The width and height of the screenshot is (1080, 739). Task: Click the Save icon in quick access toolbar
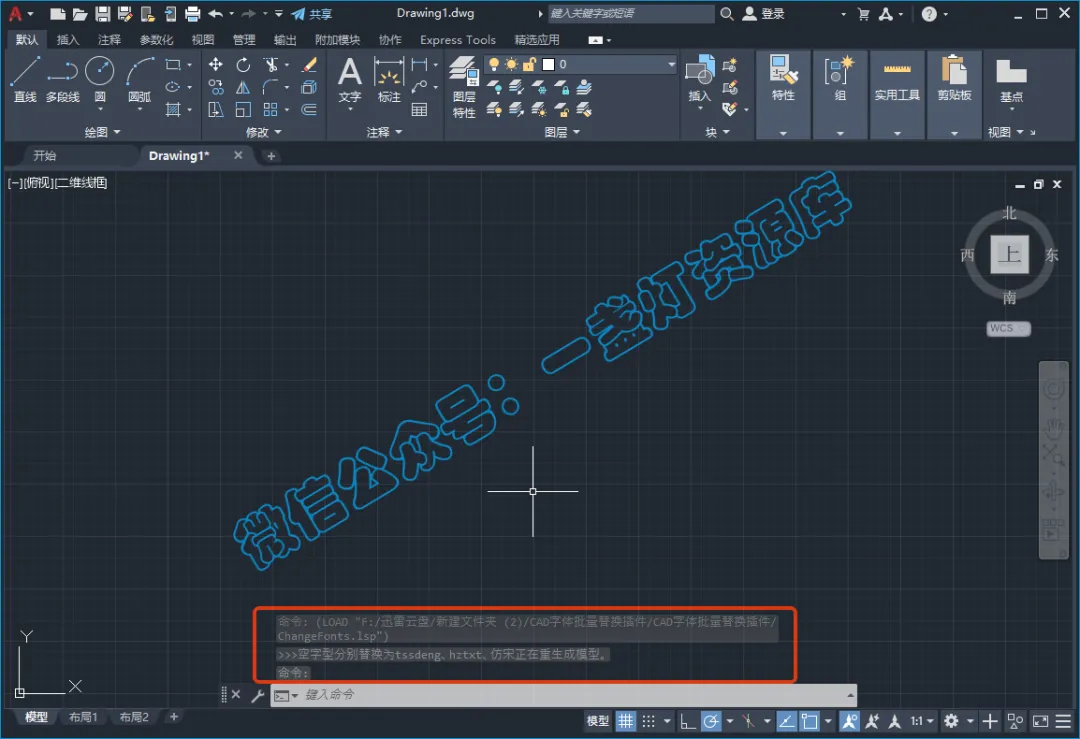tap(103, 13)
